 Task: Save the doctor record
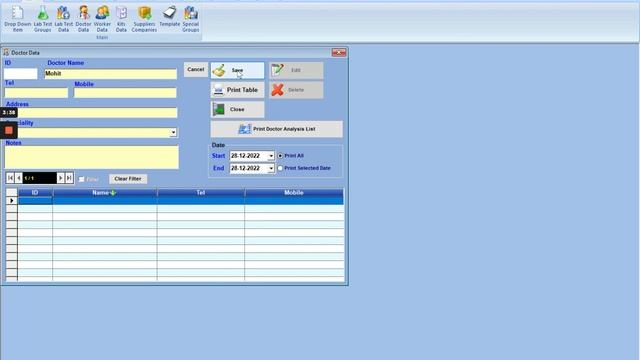tap(238, 70)
